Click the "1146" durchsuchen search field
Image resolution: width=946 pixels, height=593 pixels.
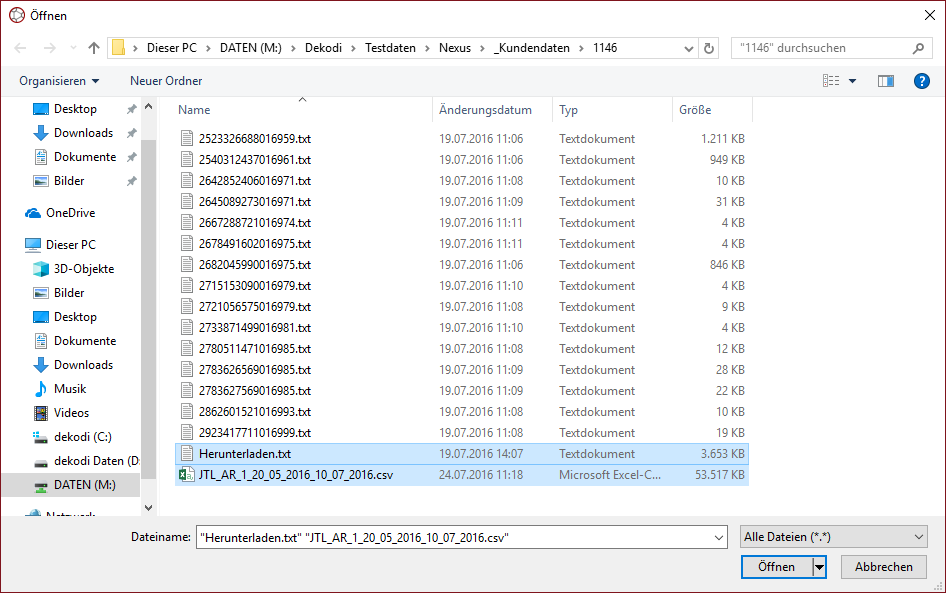820,48
